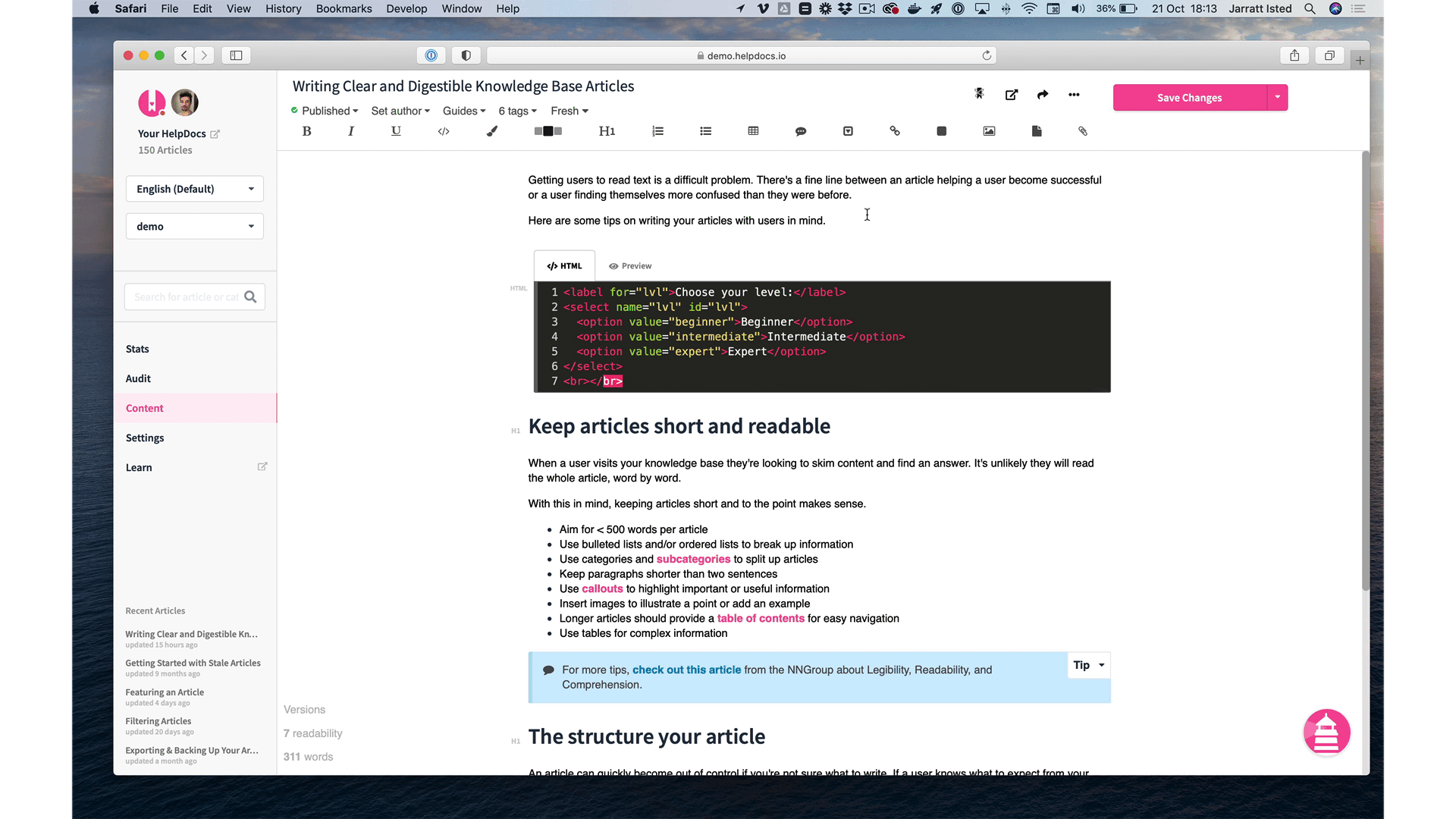
Task: Select Stats from sidebar navigation
Action: click(x=137, y=348)
